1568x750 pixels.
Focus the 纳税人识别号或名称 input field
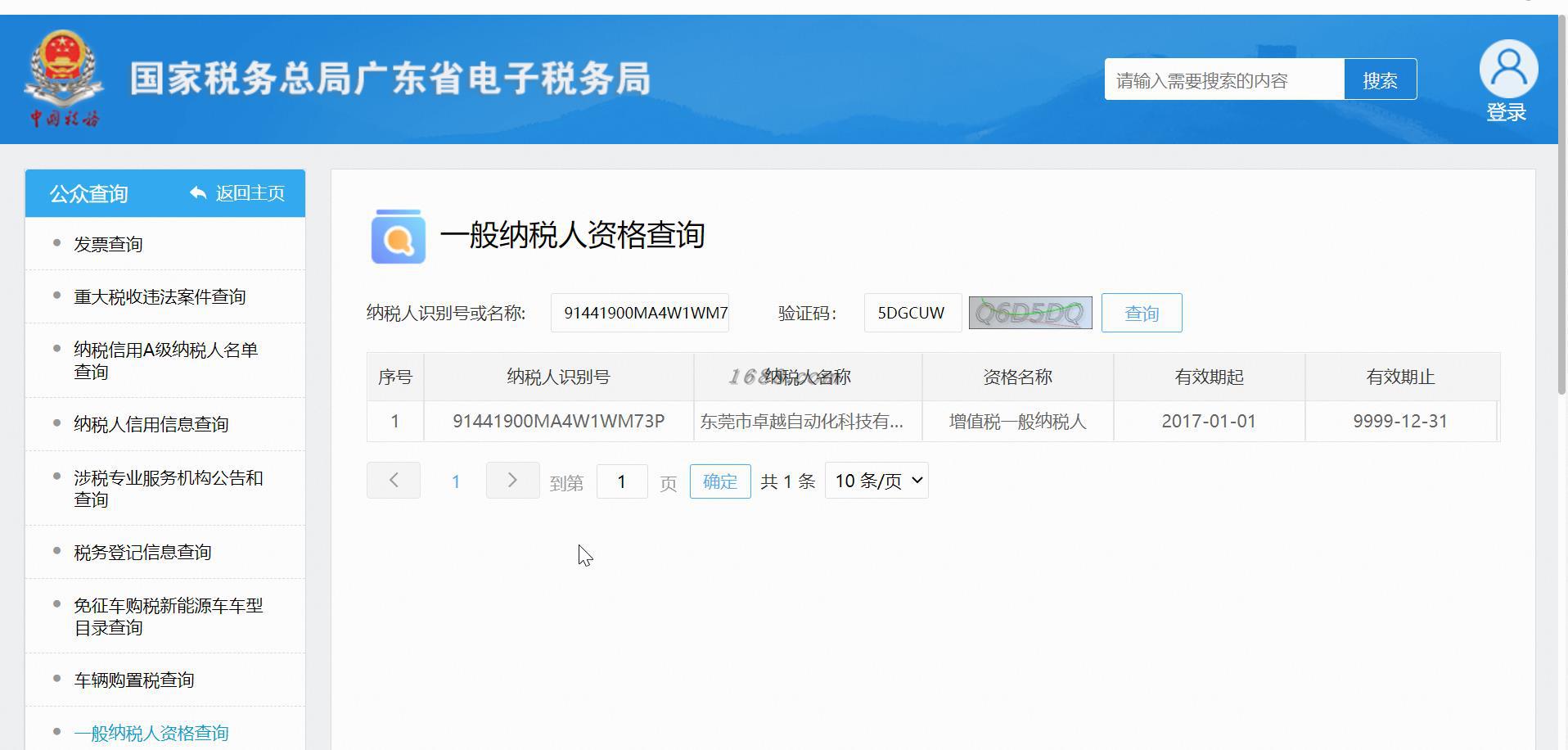click(x=640, y=313)
